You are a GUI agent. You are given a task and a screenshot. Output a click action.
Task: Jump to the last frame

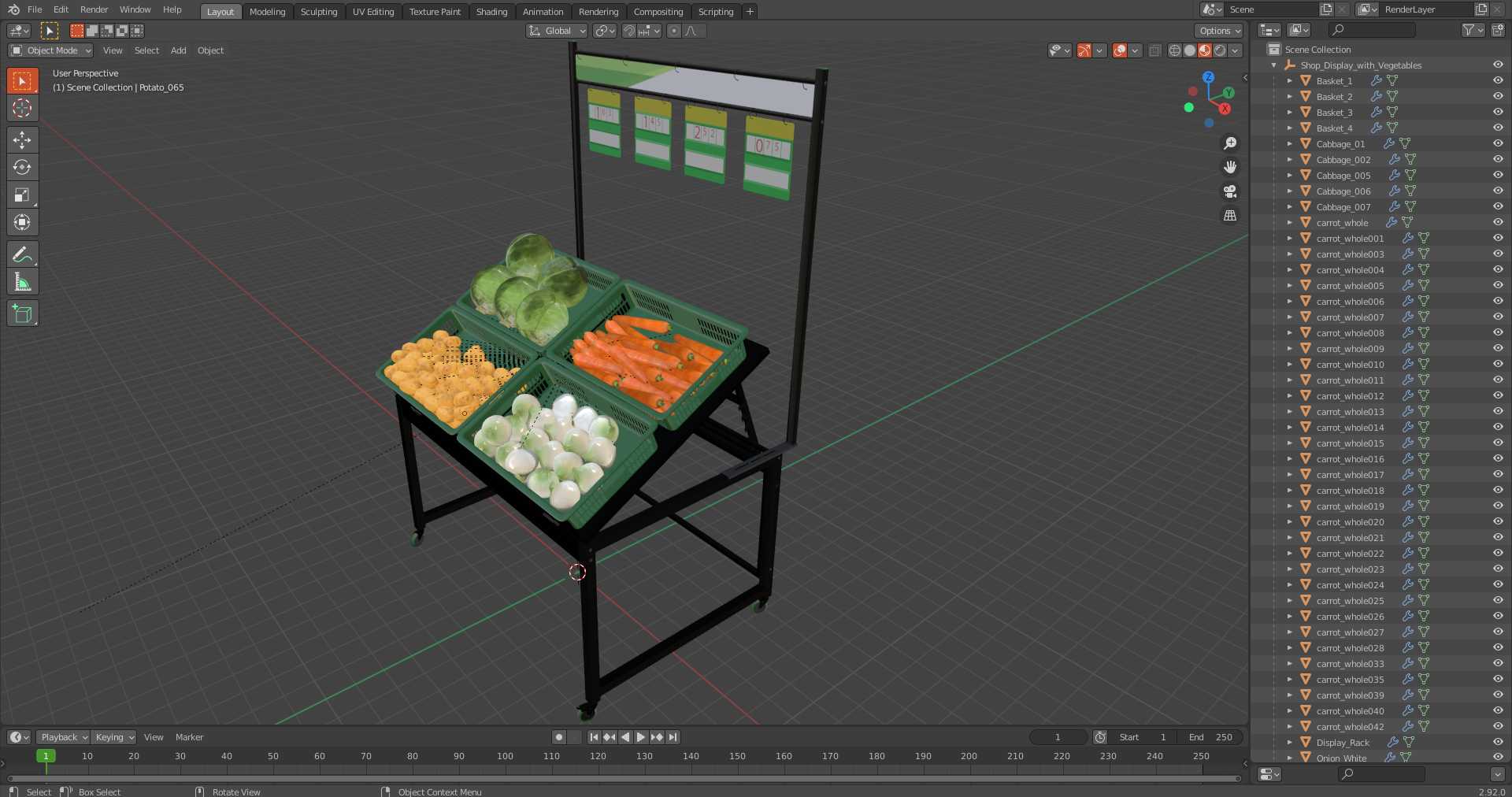tap(673, 737)
